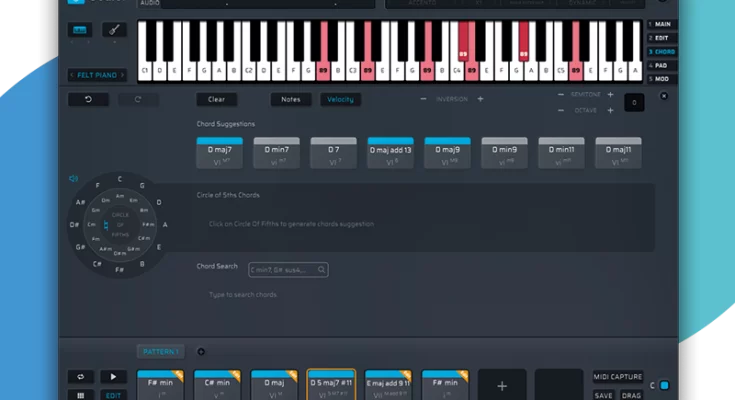Click the MIDI Capture button

(617, 376)
